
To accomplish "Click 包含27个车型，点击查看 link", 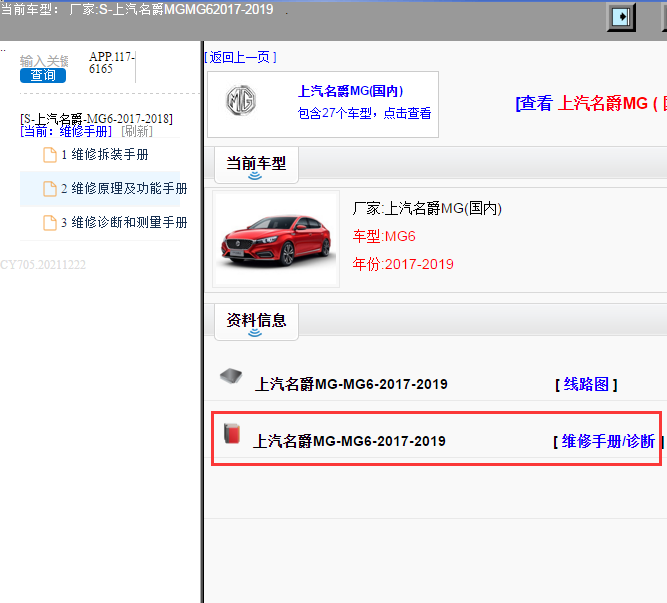I will [x=365, y=113].
